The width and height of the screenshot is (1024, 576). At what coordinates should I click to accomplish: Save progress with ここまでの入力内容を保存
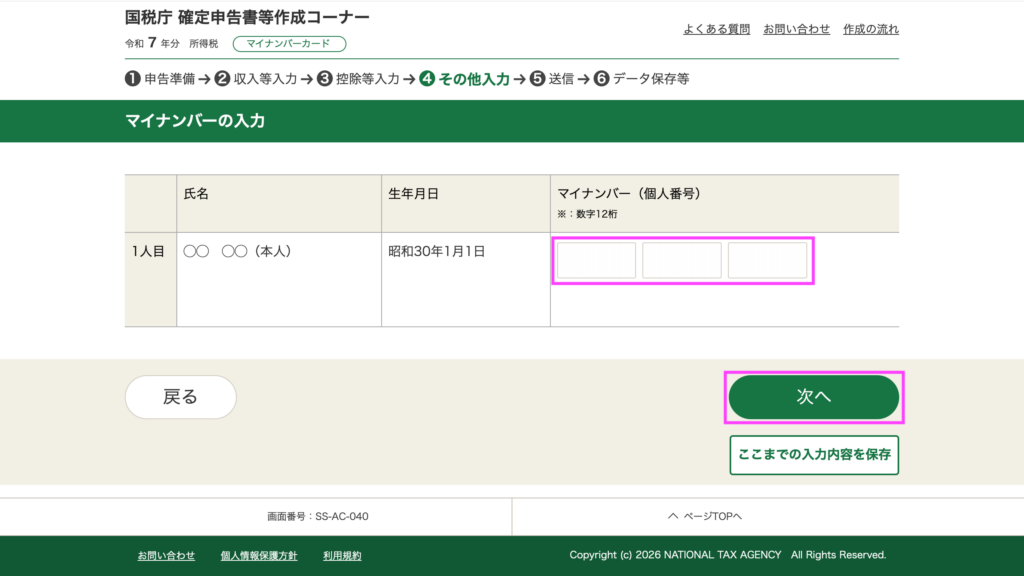813,454
